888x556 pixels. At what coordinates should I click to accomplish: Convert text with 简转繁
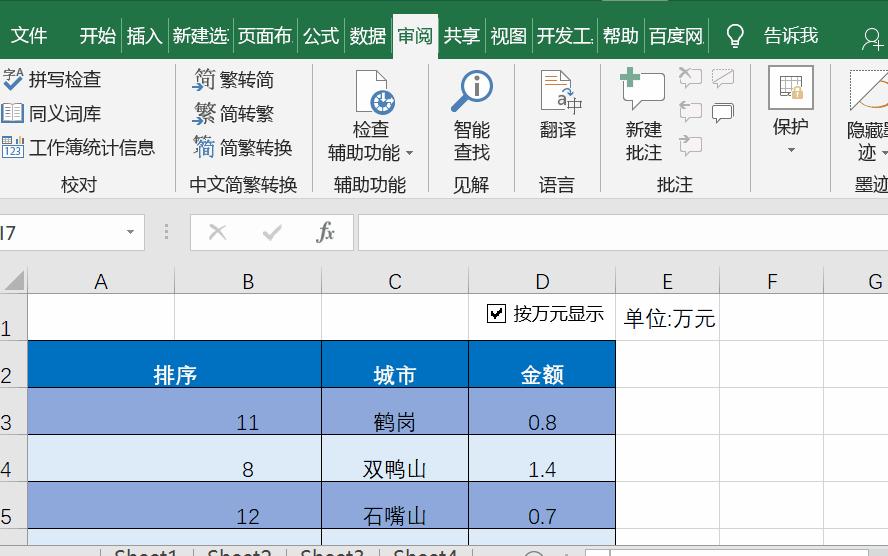pyautogui.click(x=233, y=113)
